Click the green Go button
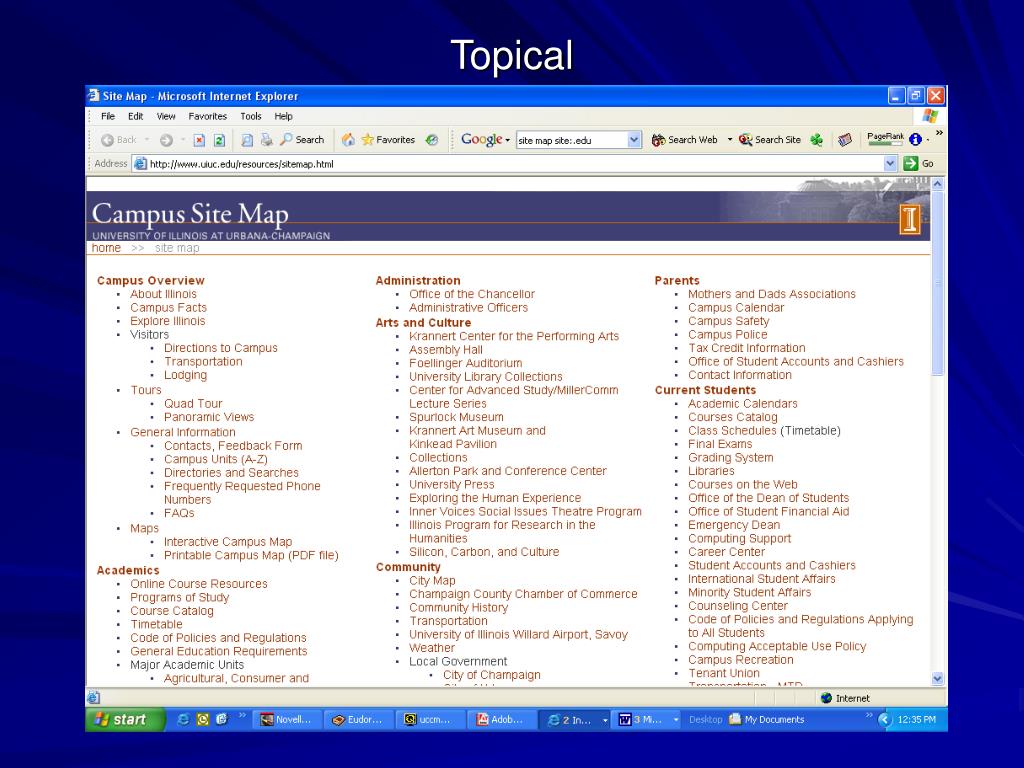This screenshot has width=1024, height=768. pos(918,163)
